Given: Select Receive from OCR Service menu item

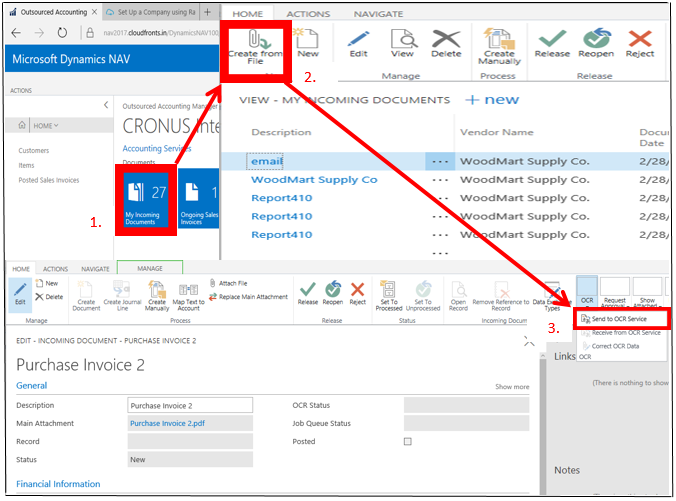Looking at the screenshot, I should click(x=621, y=332).
